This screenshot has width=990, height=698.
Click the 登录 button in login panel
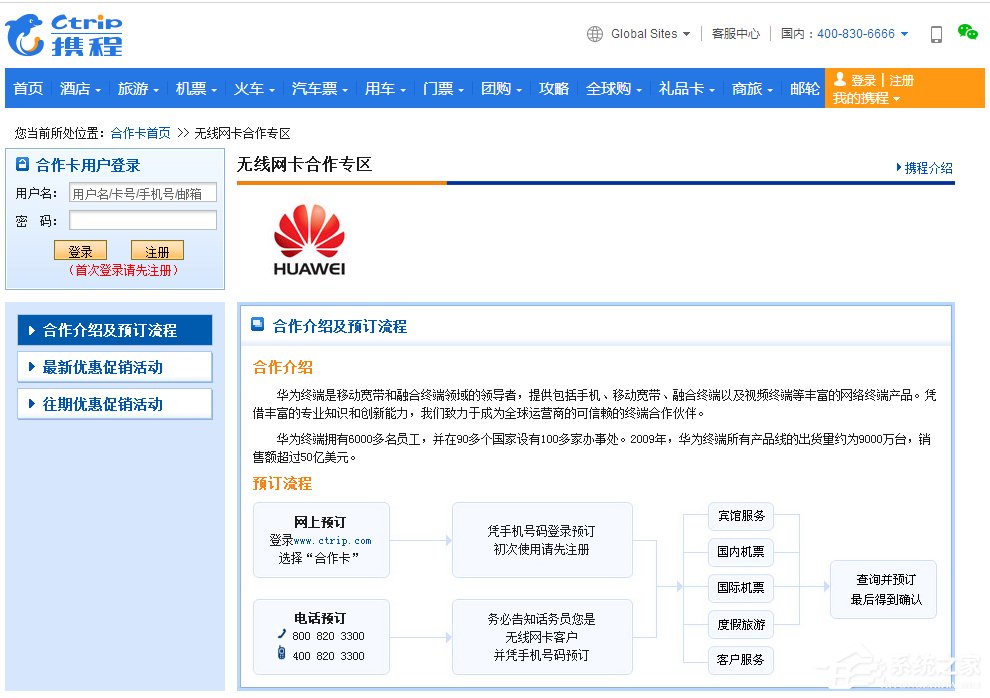pos(80,251)
